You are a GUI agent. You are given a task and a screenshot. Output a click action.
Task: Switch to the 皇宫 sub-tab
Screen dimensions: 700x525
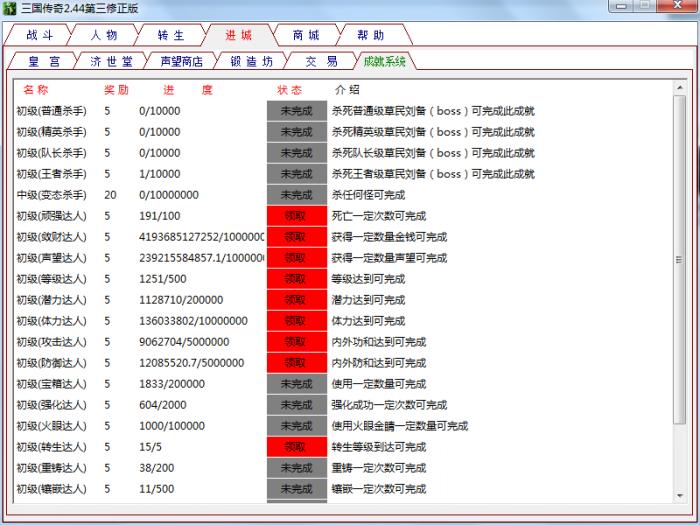coord(44,61)
